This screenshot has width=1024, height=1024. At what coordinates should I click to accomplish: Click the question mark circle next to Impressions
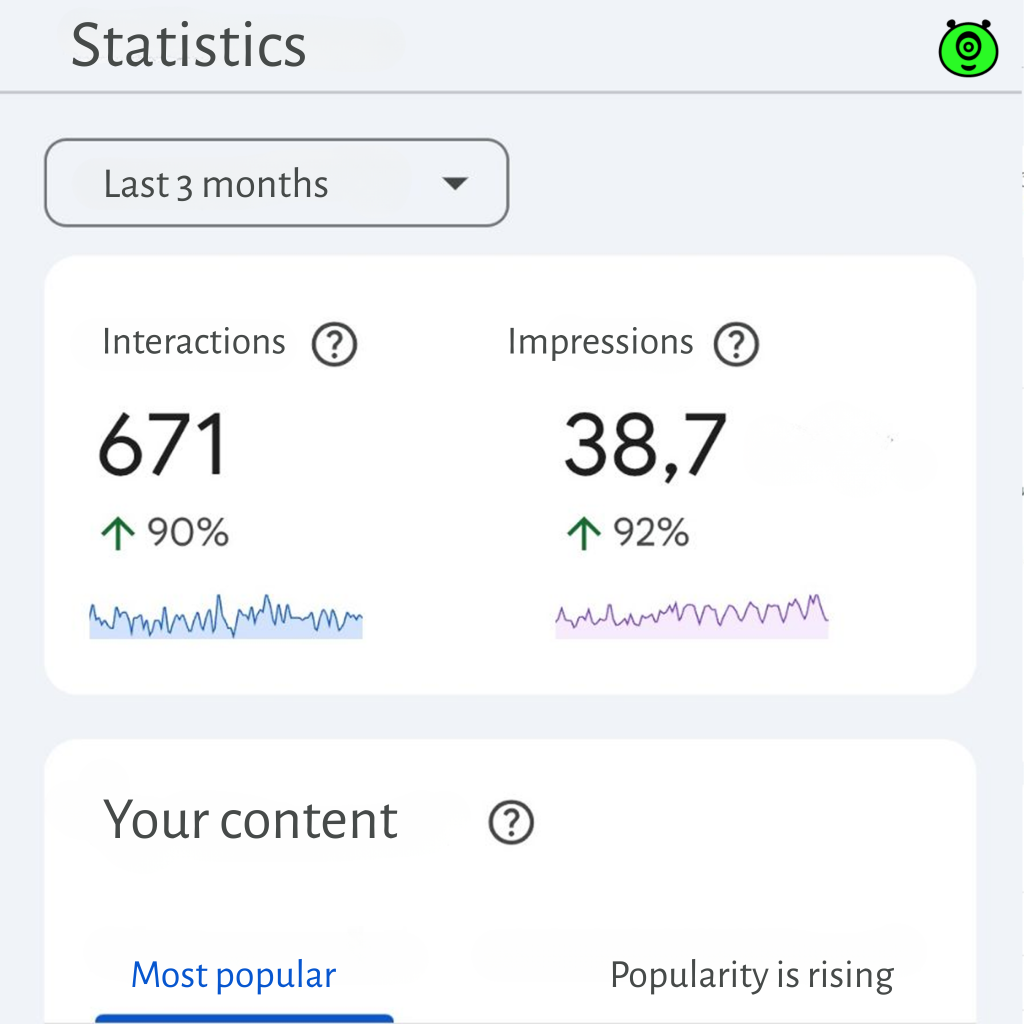pos(736,344)
